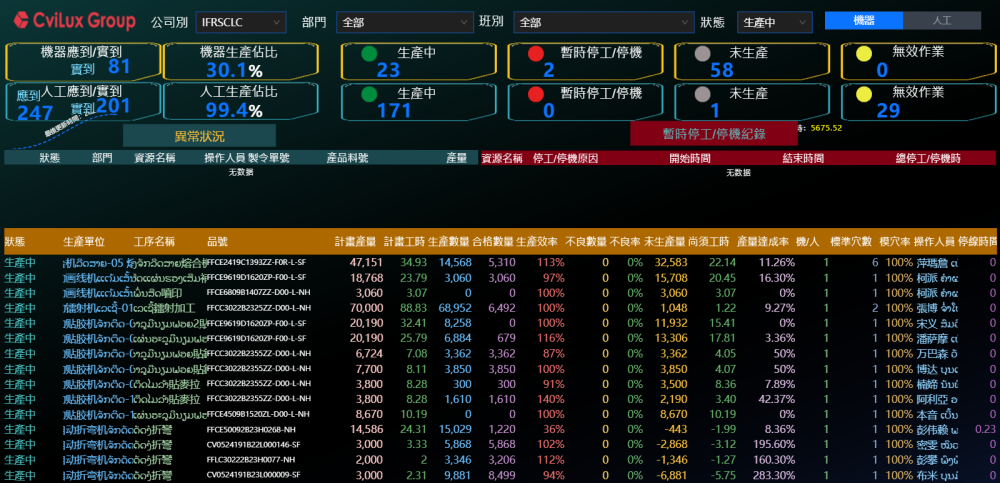Click the 暫時停工/停機紀錄 red button
The height and width of the screenshot is (483, 1000).
pos(713,134)
